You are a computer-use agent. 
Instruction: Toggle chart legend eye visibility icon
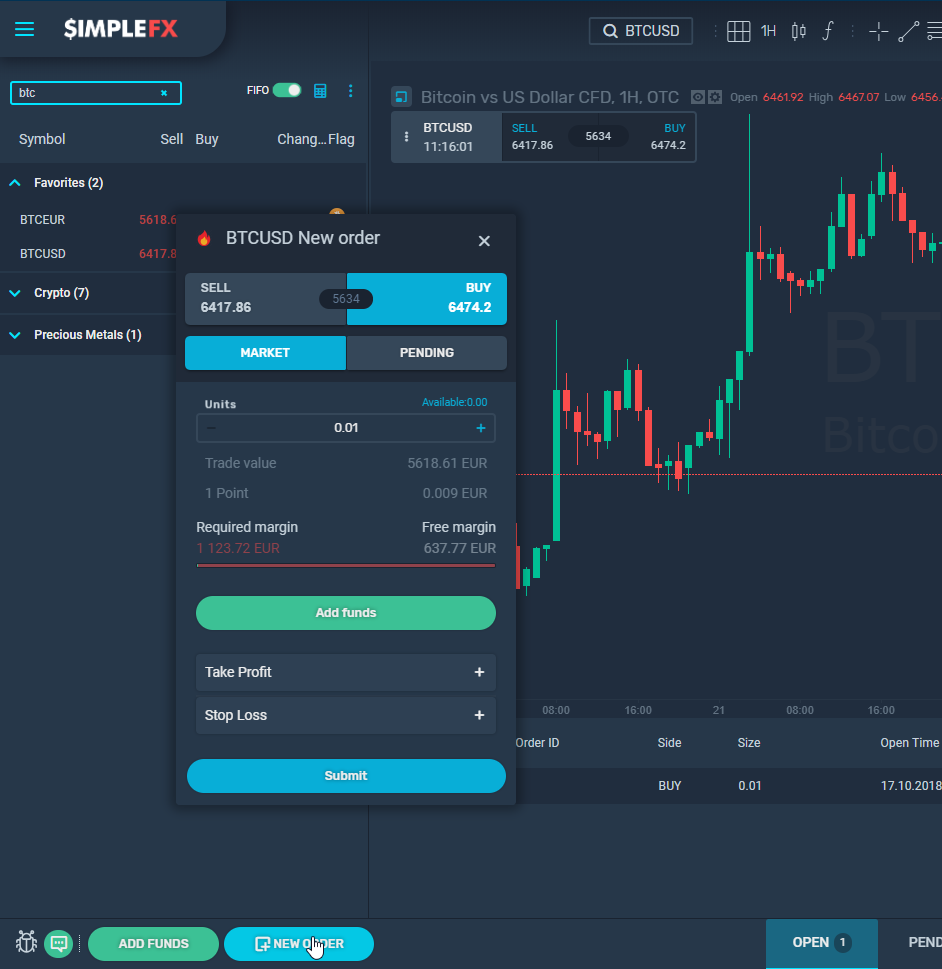[697, 97]
